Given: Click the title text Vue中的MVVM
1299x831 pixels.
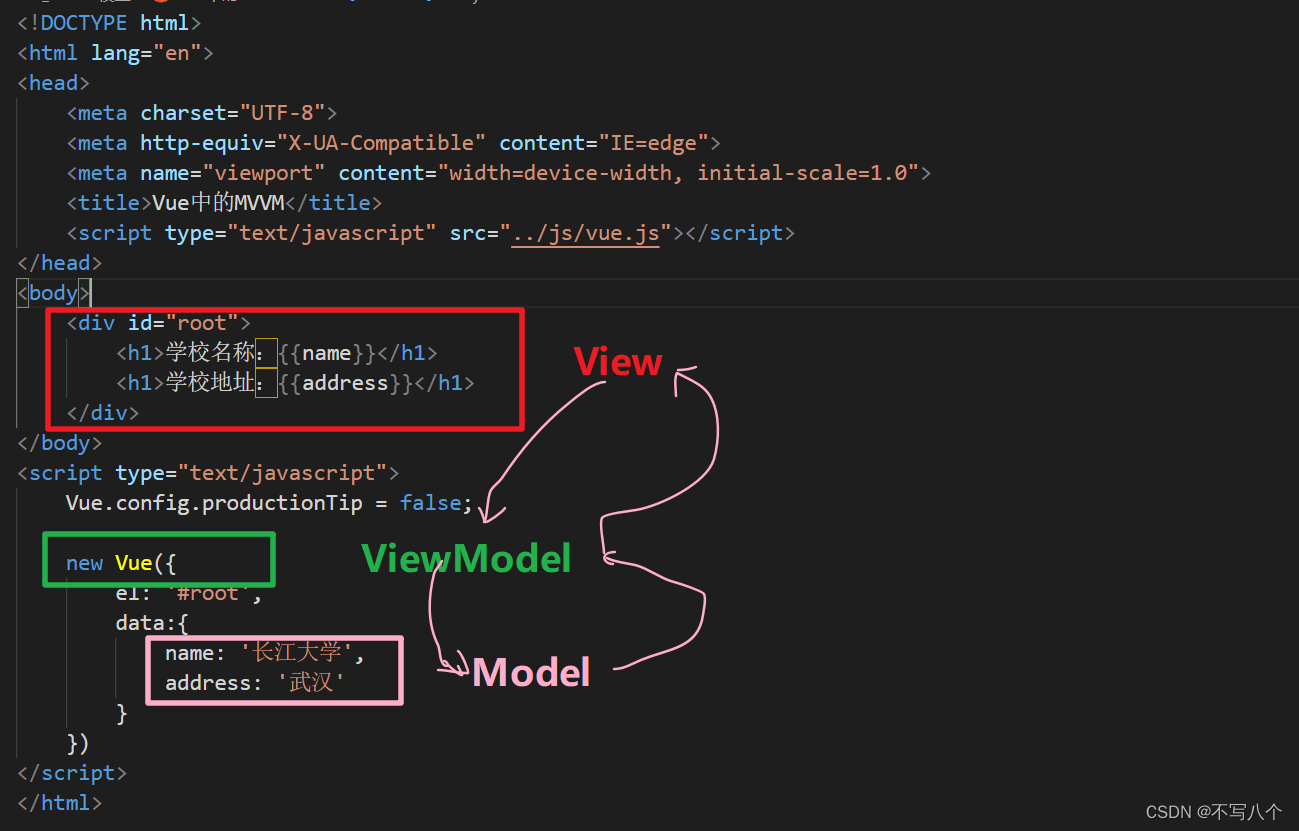Looking at the screenshot, I should pyautogui.click(x=219, y=203).
